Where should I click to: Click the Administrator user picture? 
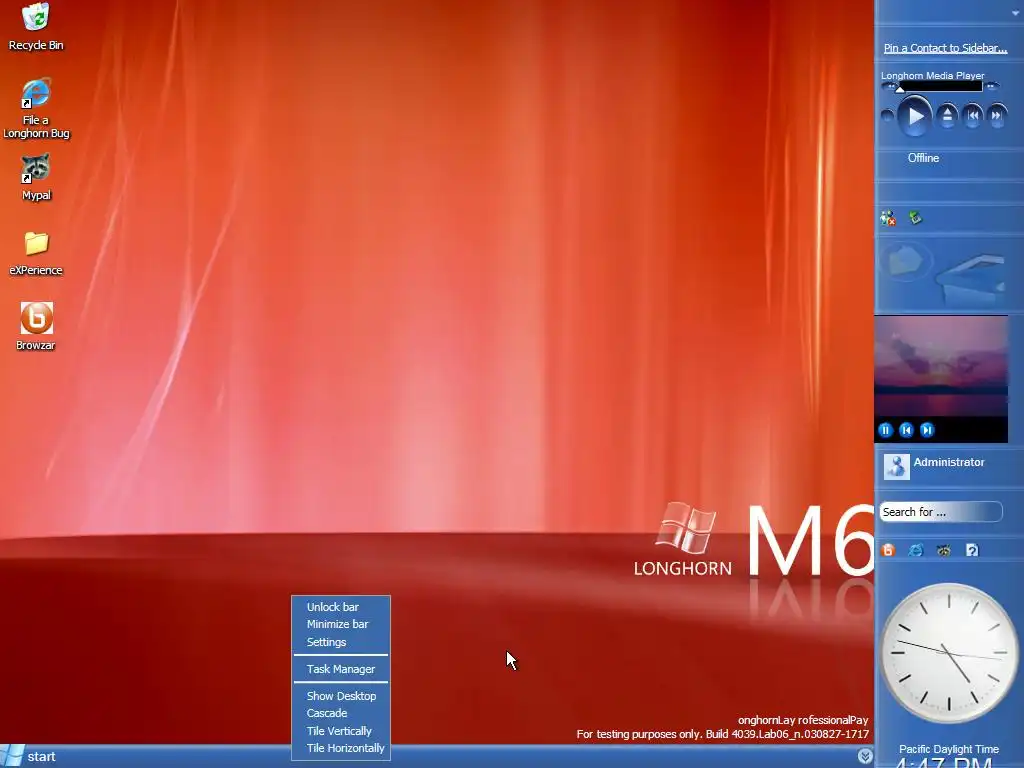(x=896, y=466)
